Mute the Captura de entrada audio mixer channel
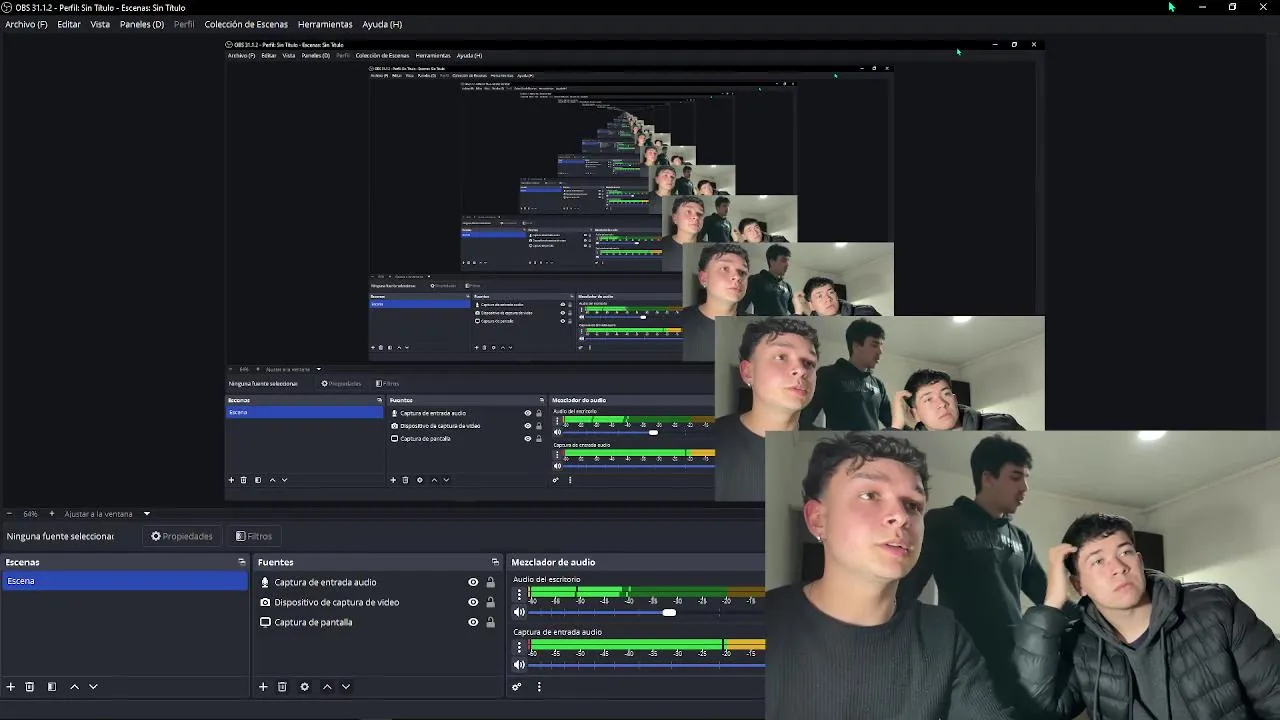This screenshot has width=1280, height=720. tap(519, 665)
